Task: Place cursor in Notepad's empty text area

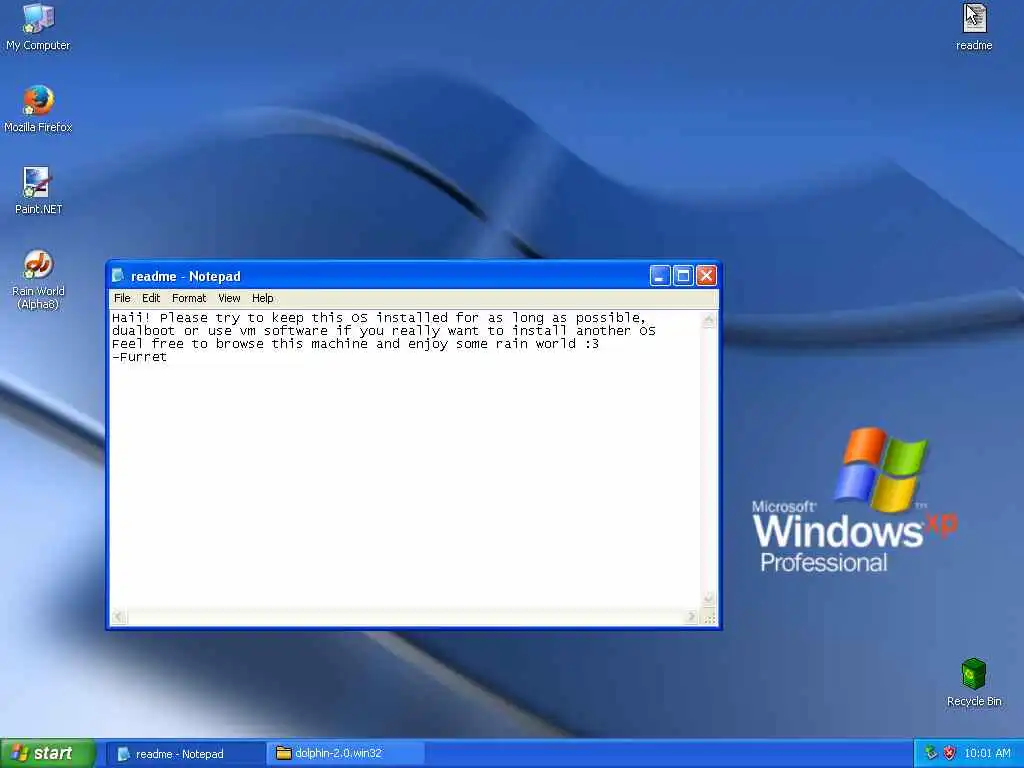Action: coord(405,483)
